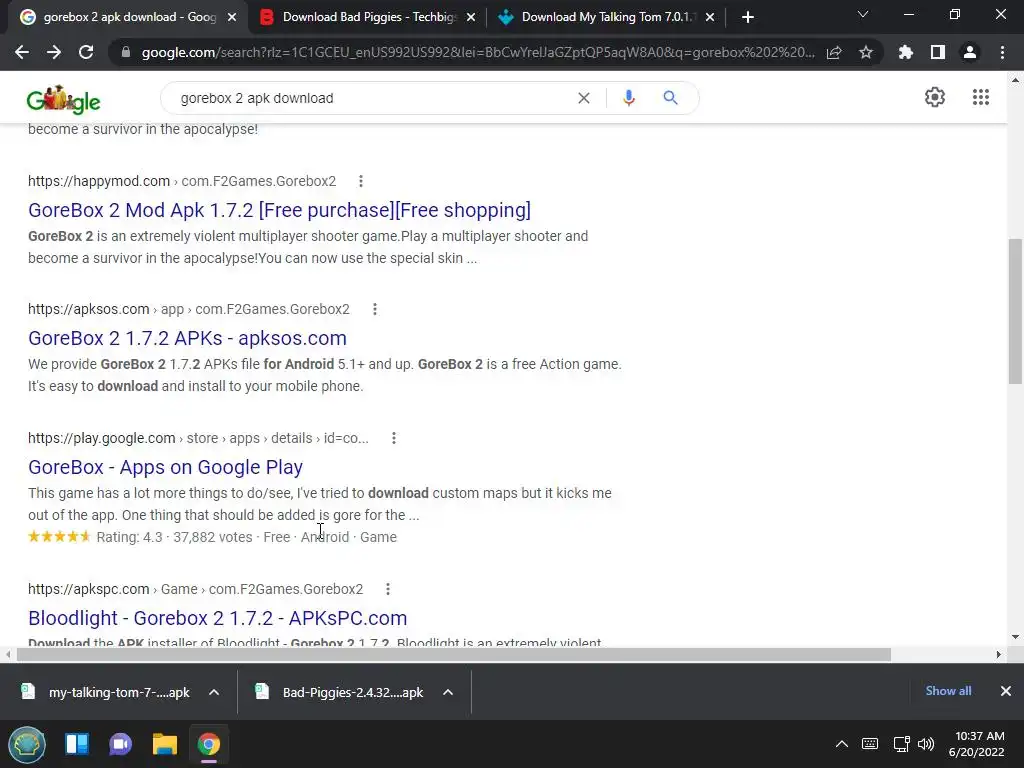Bookmark this page with star icon

coord(866,52)
